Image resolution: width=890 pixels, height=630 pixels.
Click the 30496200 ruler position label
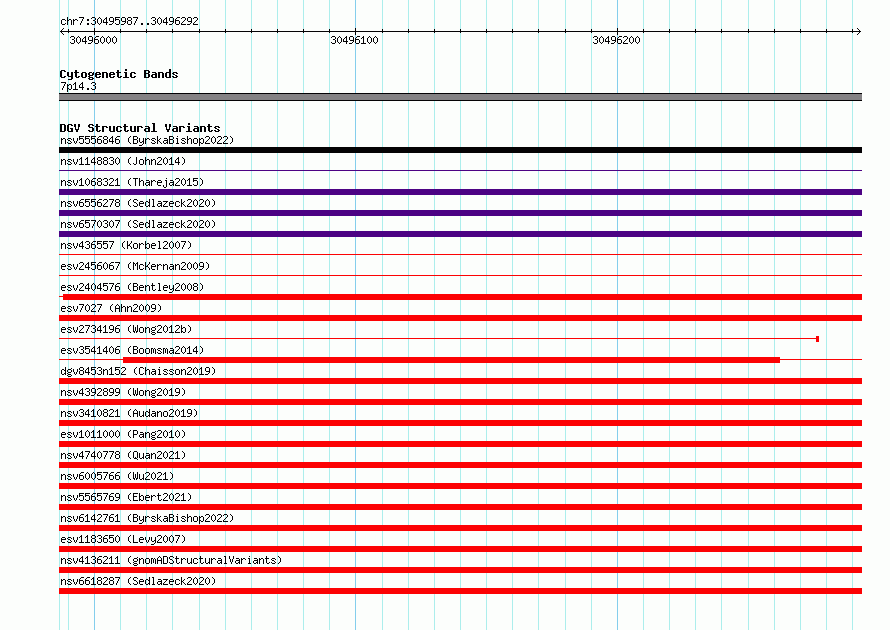[x=616, y=40]
